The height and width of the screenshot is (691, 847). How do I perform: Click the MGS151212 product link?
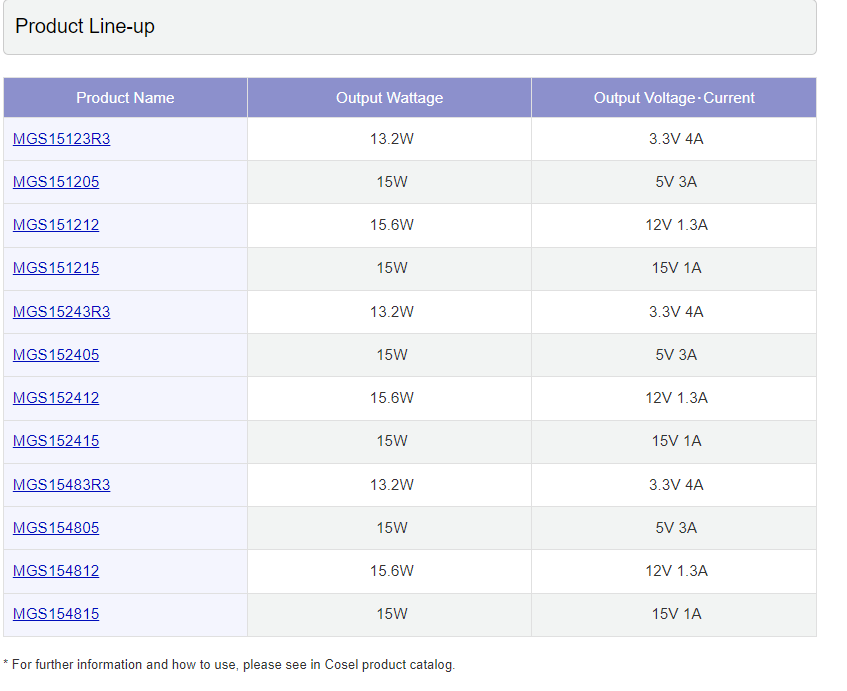pyautogui.click(x=56, y=225)
